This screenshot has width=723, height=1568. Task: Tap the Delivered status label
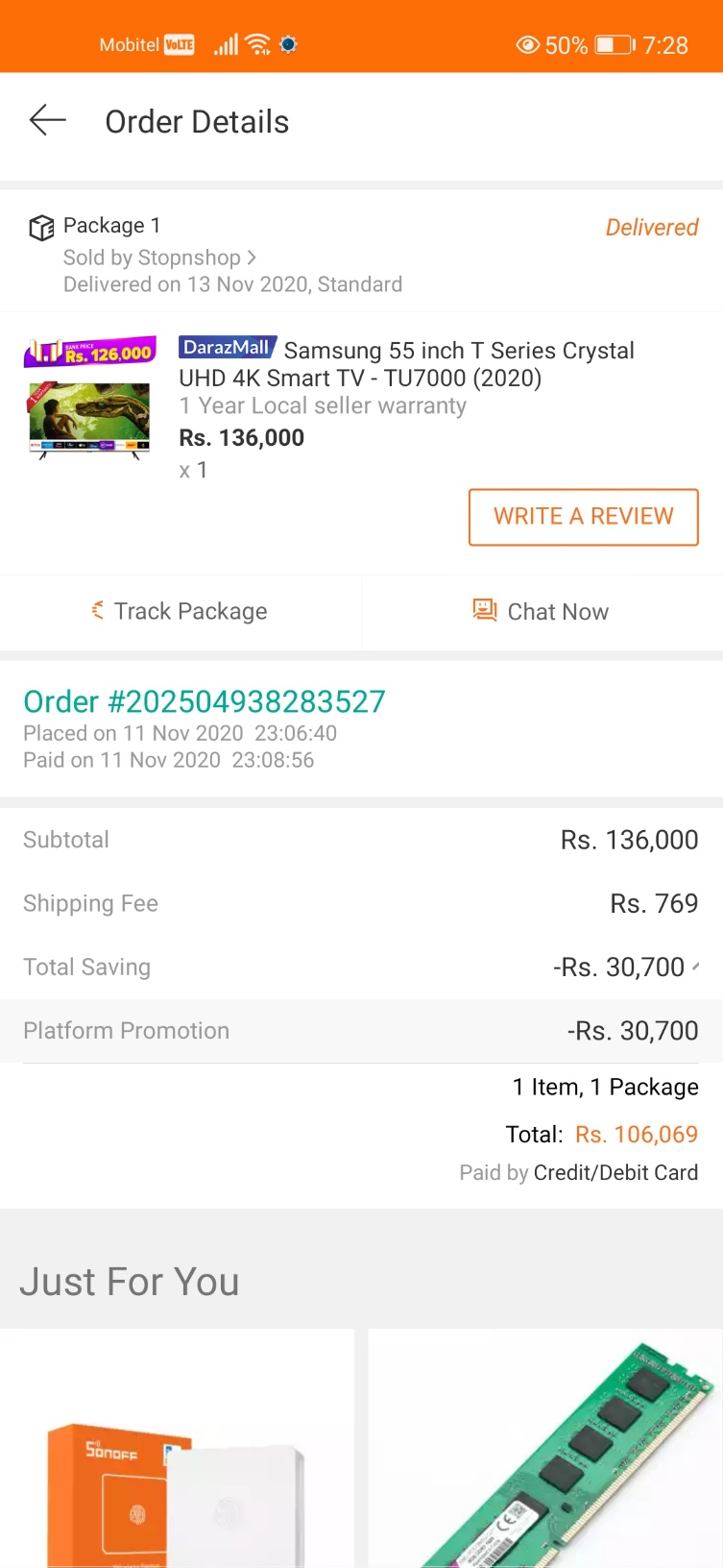tap(652, 228)
